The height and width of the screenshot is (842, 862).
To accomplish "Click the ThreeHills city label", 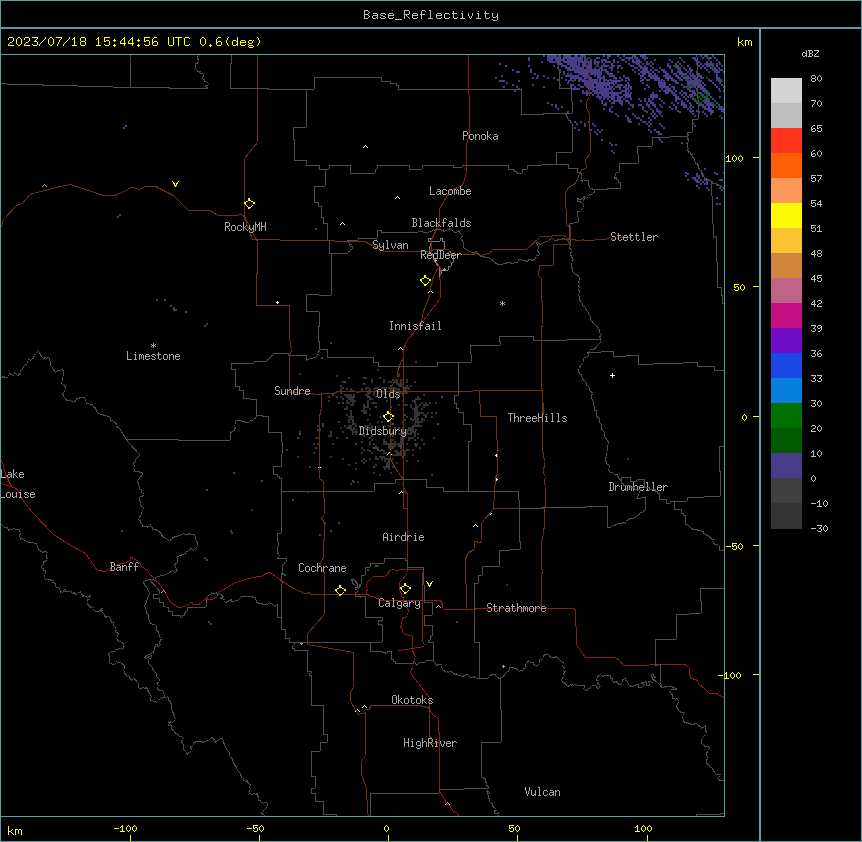I will click(x=537, y=418).
